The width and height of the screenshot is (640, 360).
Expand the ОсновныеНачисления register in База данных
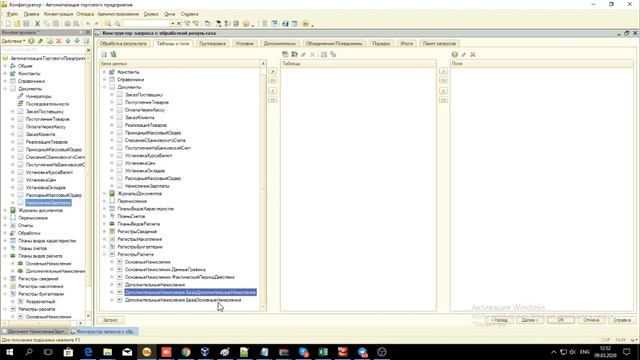(112, 262)
